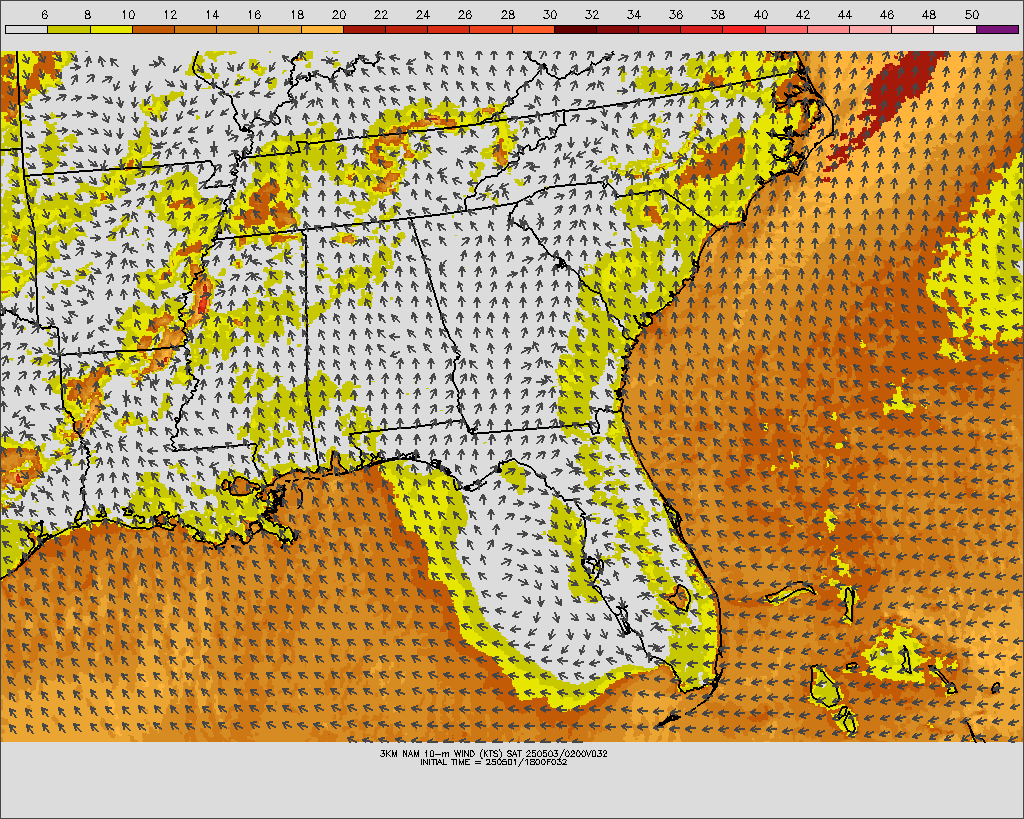Select the legend number "40"
The width and height of the screenshot is (1024, 819).
(x=760, y=15)
